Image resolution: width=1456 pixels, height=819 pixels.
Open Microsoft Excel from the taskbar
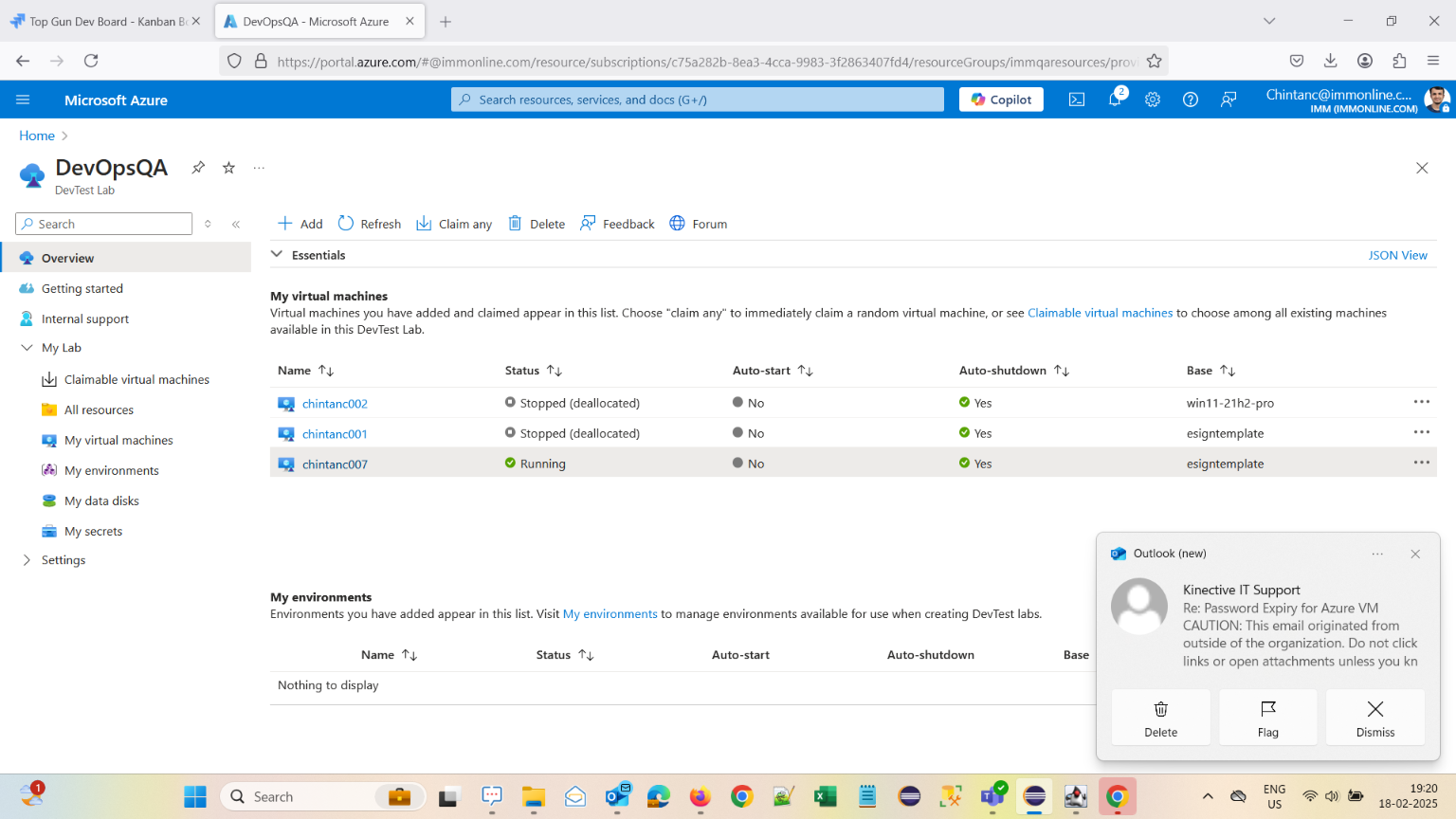826,796
